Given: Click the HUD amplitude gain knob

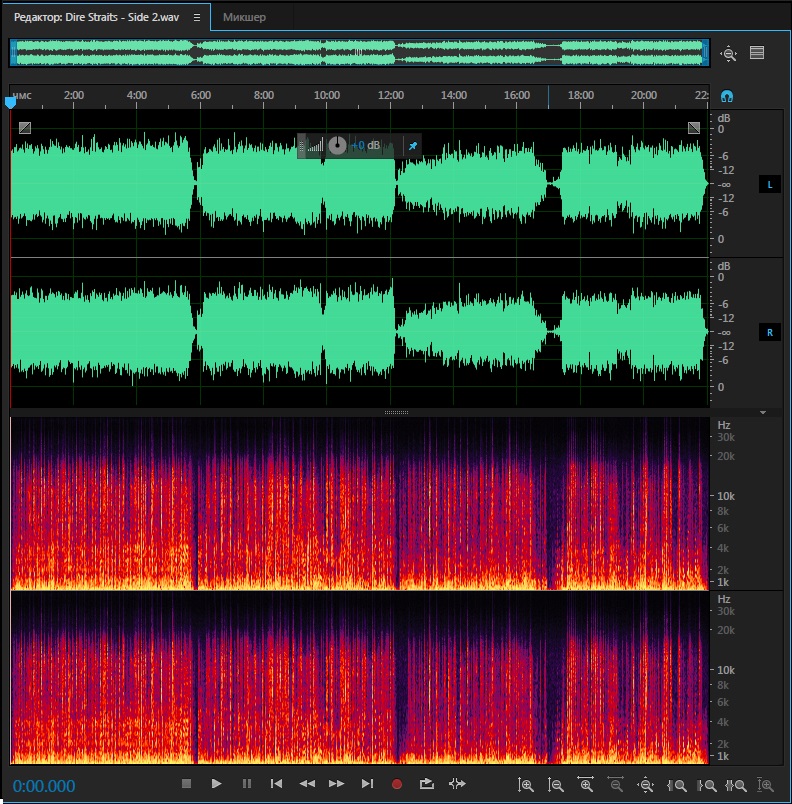Looking at the screenshot, I should [338, 146].
